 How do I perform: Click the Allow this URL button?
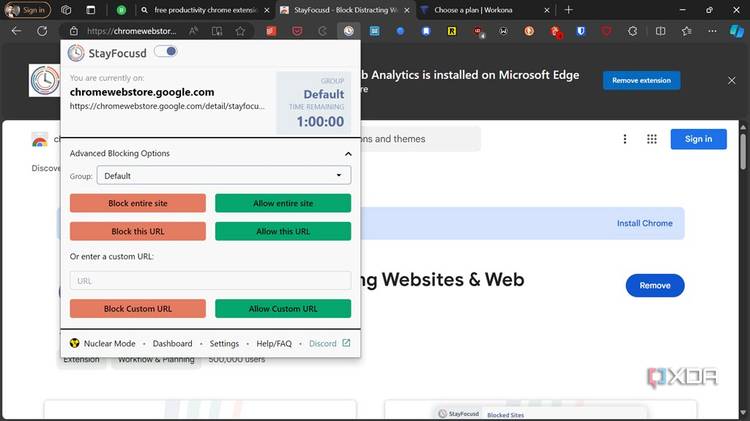point(283,231)
